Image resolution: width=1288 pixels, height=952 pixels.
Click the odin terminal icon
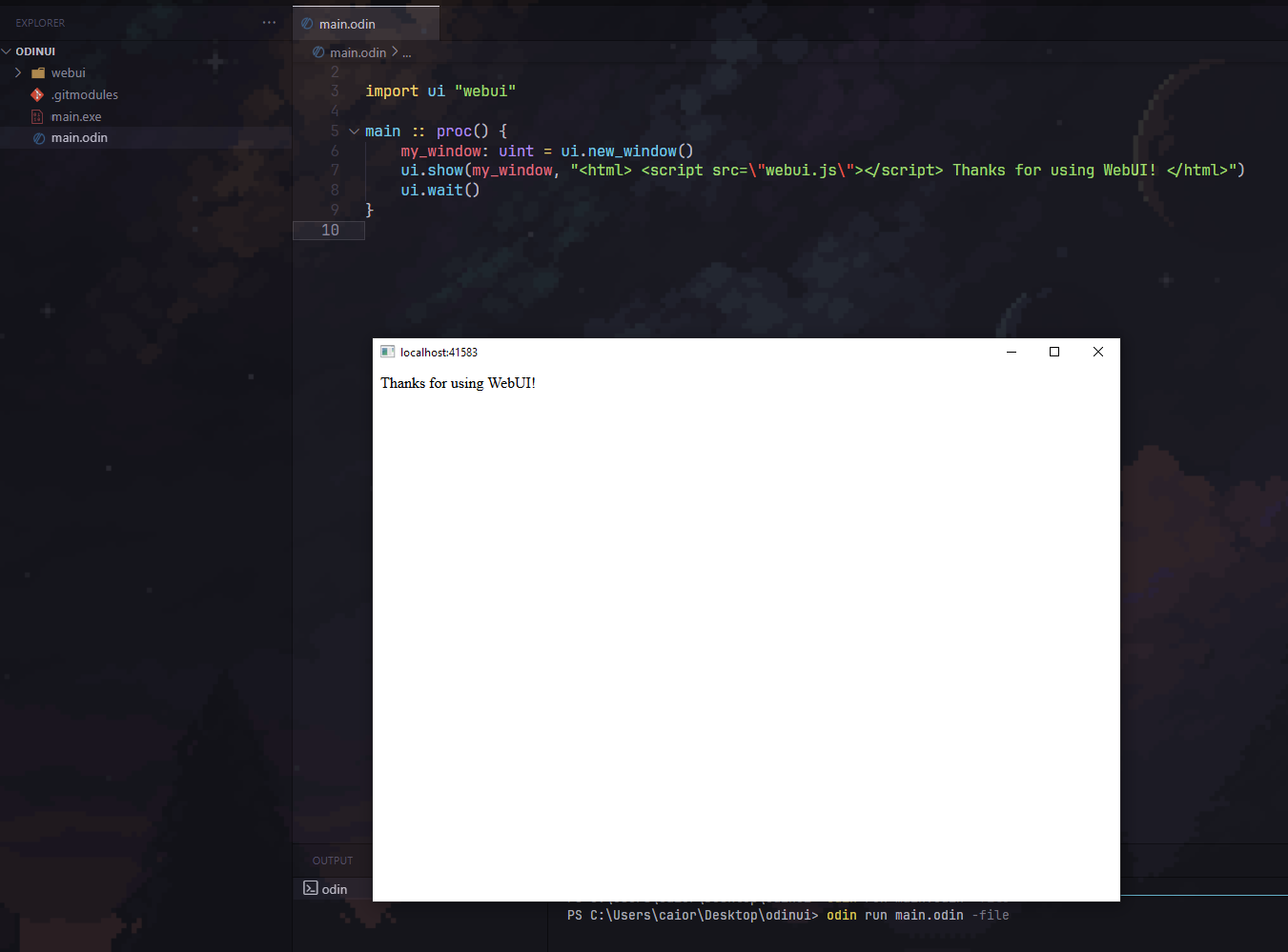pyautogui.click(x=311, y=888)
